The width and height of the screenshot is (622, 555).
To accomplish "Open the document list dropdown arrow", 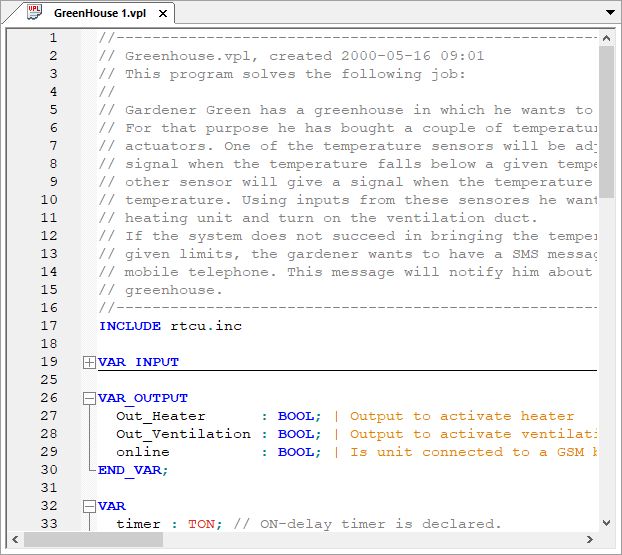I will click(609, 13).
